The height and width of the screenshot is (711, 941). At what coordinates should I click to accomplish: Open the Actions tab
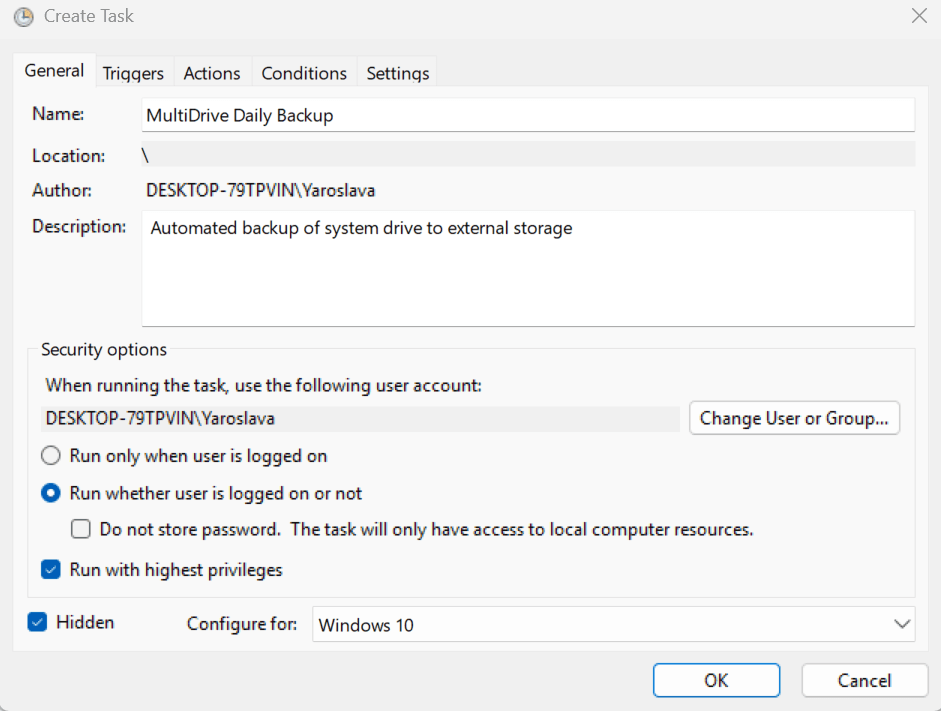[x=211, y=72]
